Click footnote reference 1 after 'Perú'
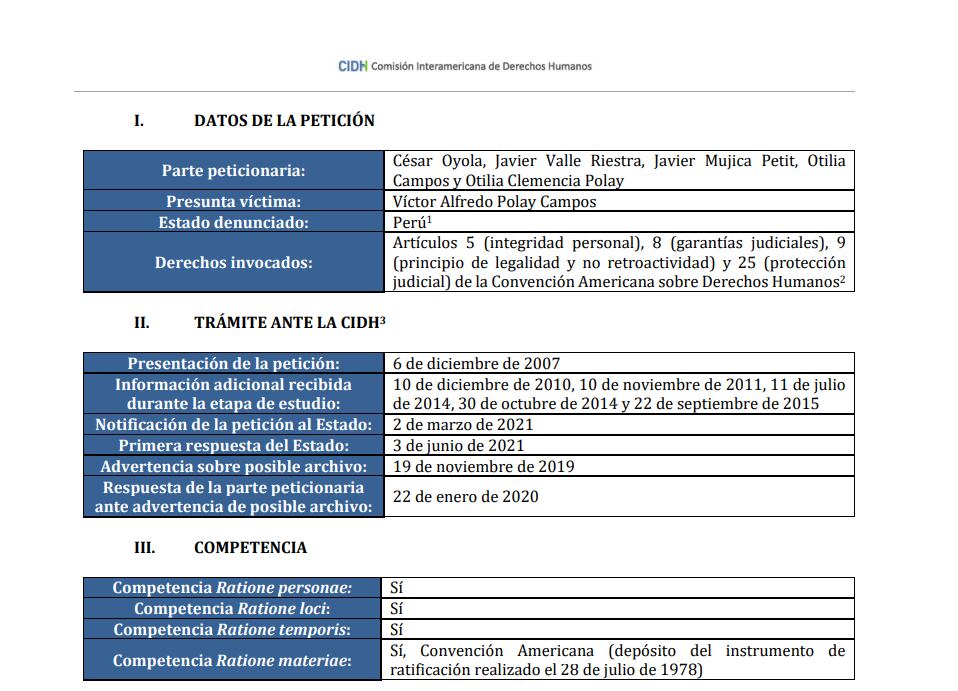Screen dimensions: 958x691 pyautogui.click(x=429, y=219)
